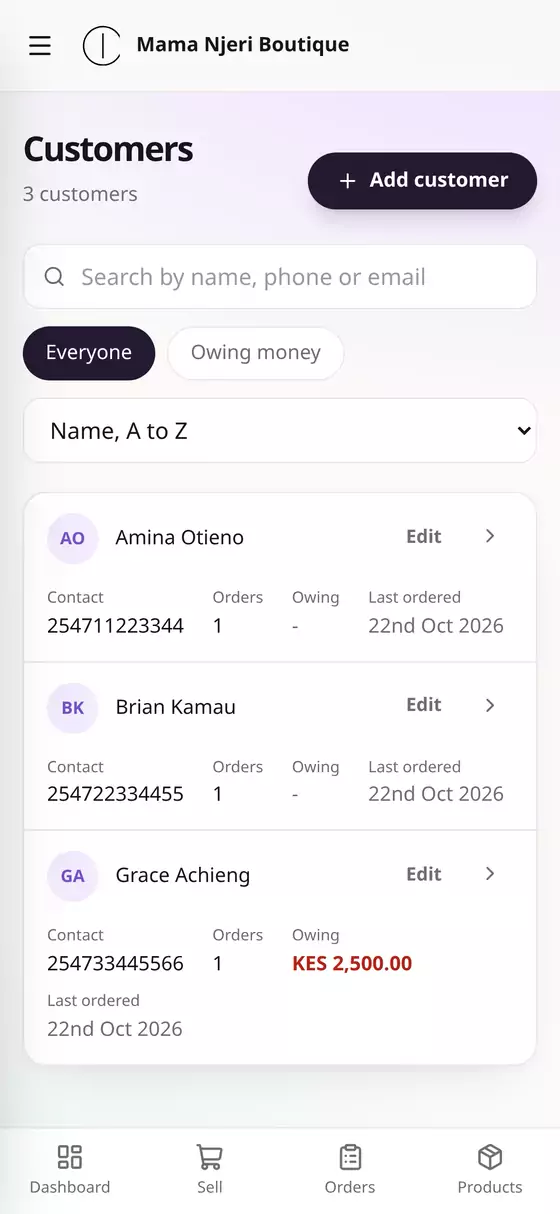Click the Mama Njeri Boutique logo icon
The width and height of the screenshot is (560, 1214).
pos(102,46)
